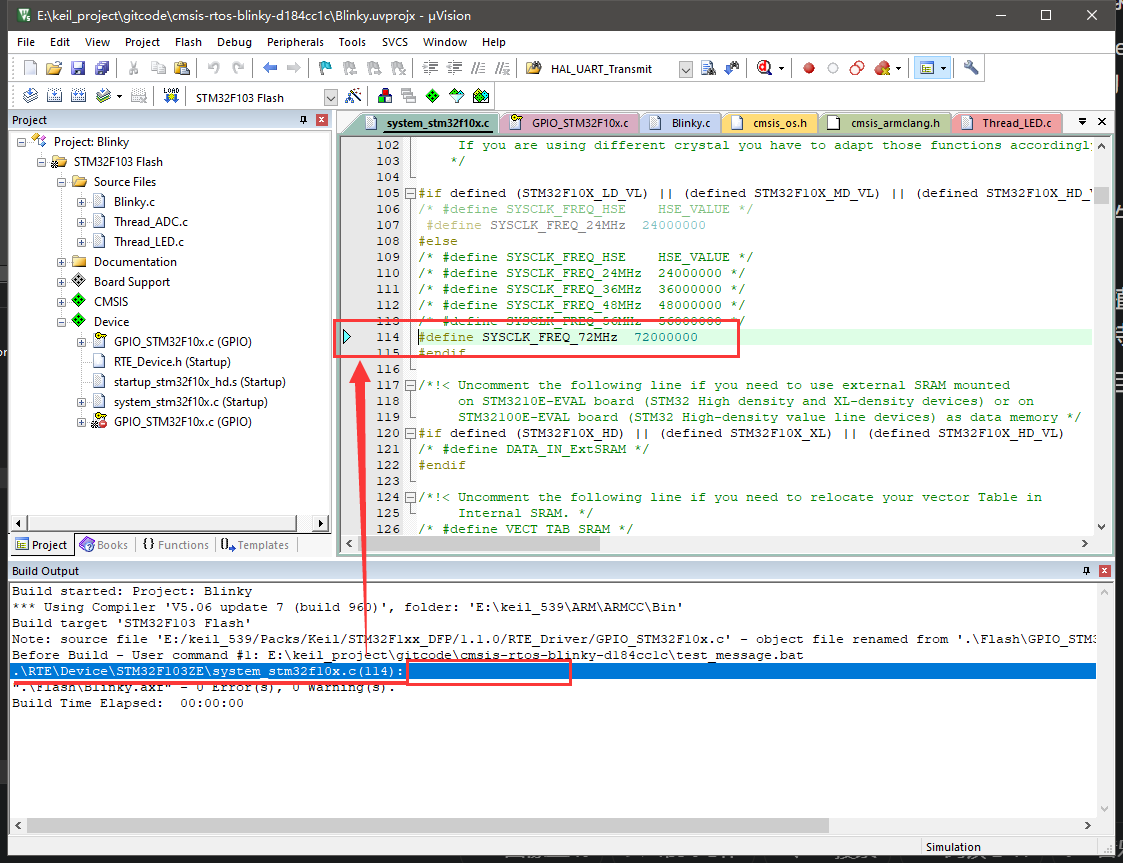
Task: Click the Save All toolbar icon
Action: click(101, 68)
